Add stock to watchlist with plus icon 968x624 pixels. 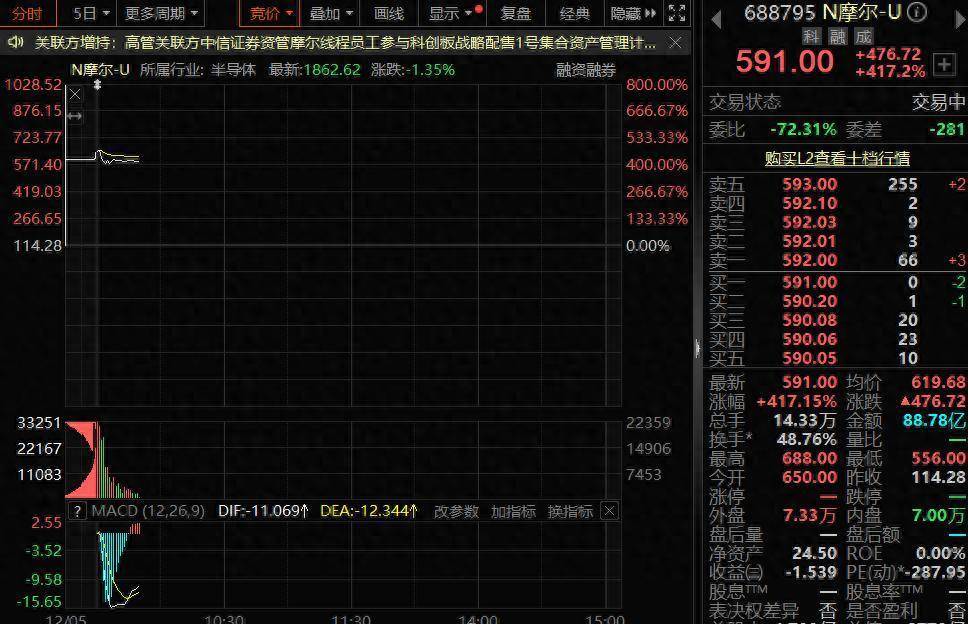(x=943, y=64)
